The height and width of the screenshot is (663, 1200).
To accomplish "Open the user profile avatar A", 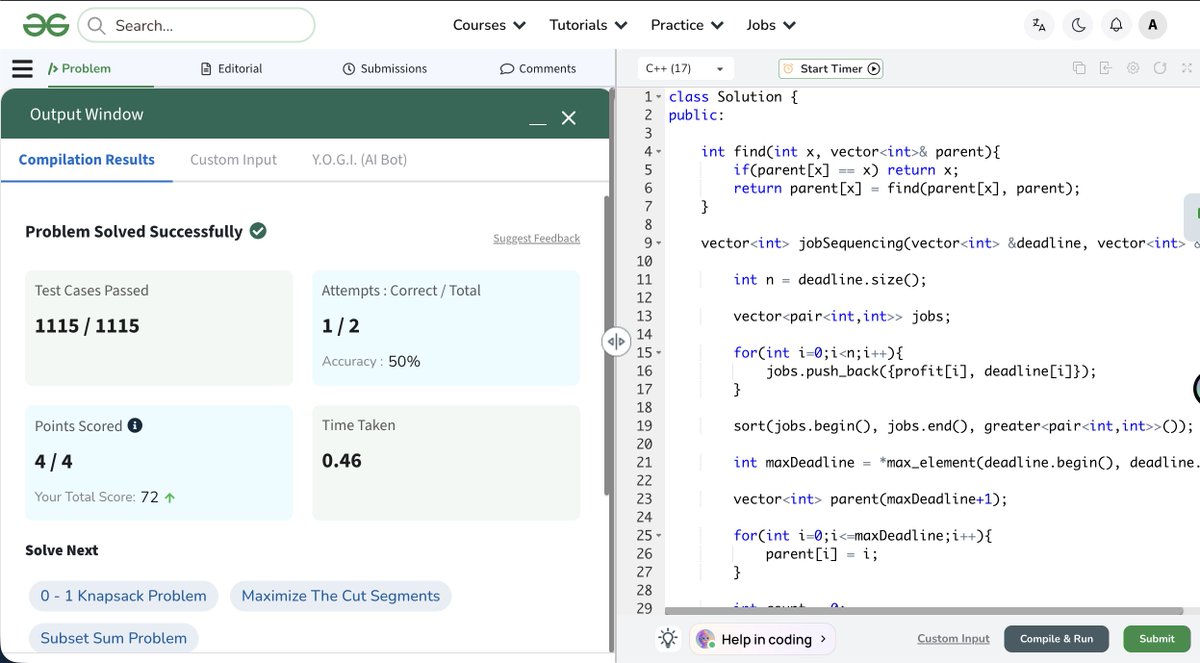I will click(x=1153, y=25).
